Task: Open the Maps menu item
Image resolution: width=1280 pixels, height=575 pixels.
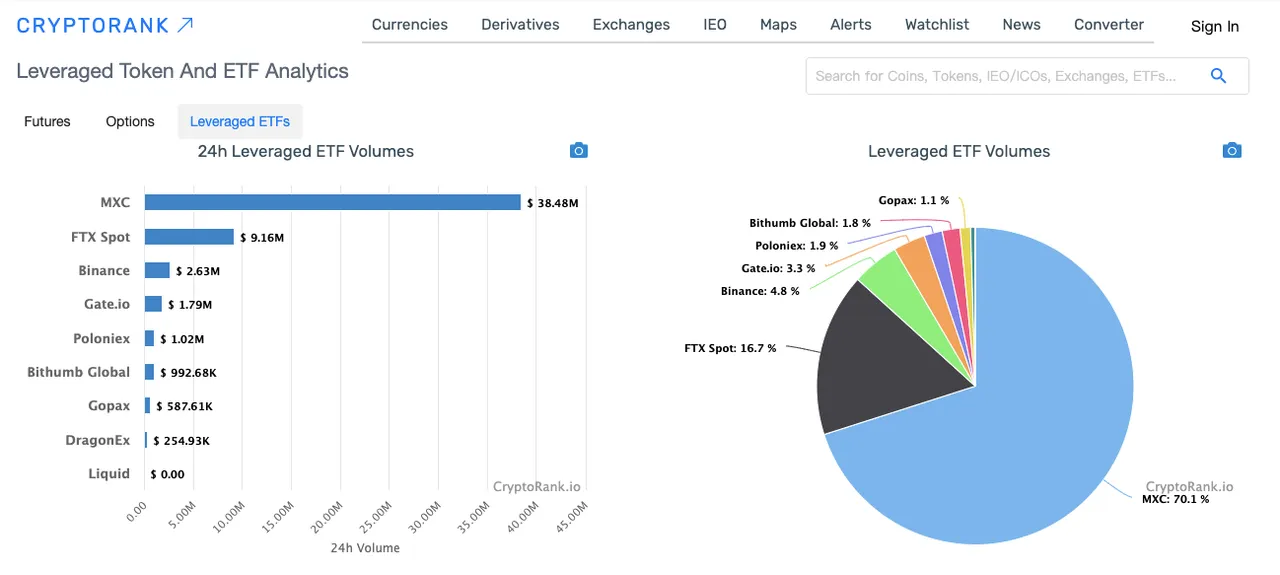Action: [778, 25]
